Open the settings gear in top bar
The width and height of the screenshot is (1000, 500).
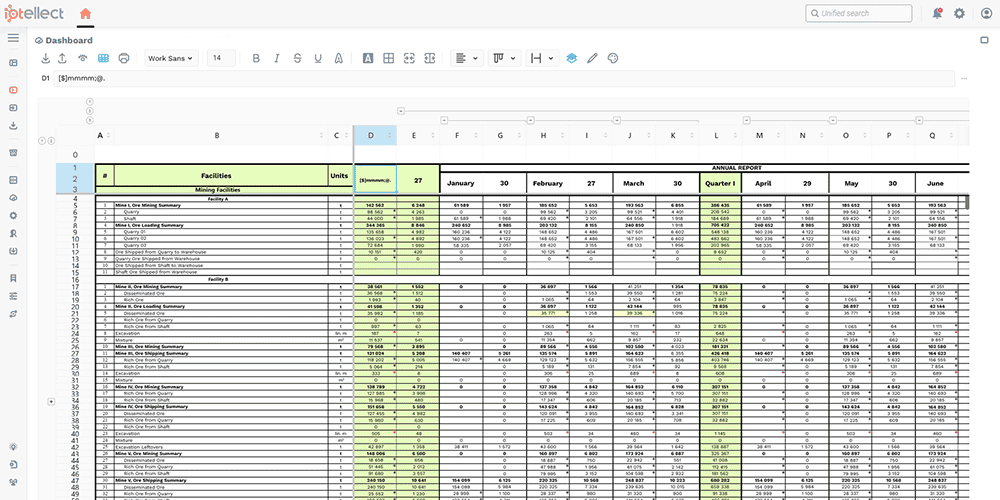point(959,13)
